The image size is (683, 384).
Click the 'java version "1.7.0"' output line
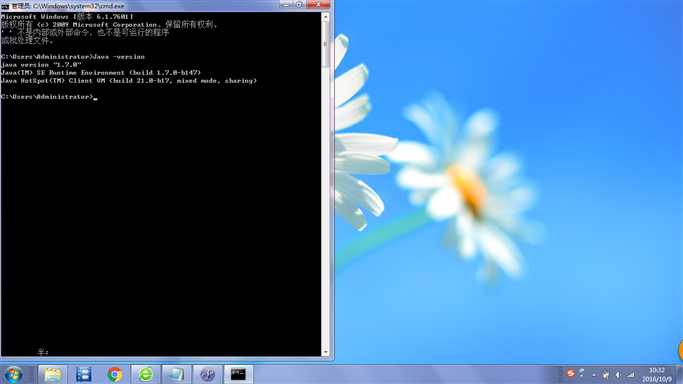coord(41,64)
